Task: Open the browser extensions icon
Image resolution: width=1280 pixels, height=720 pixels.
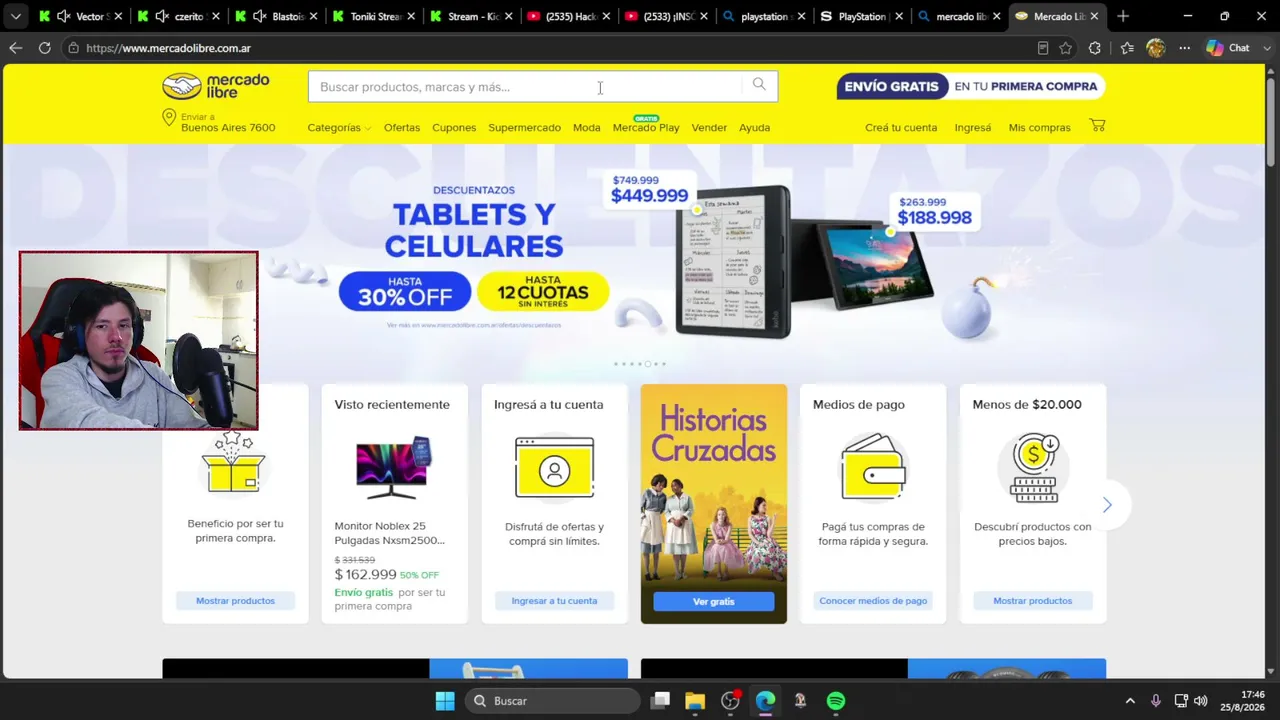Action: click(x=1095, y=48)
